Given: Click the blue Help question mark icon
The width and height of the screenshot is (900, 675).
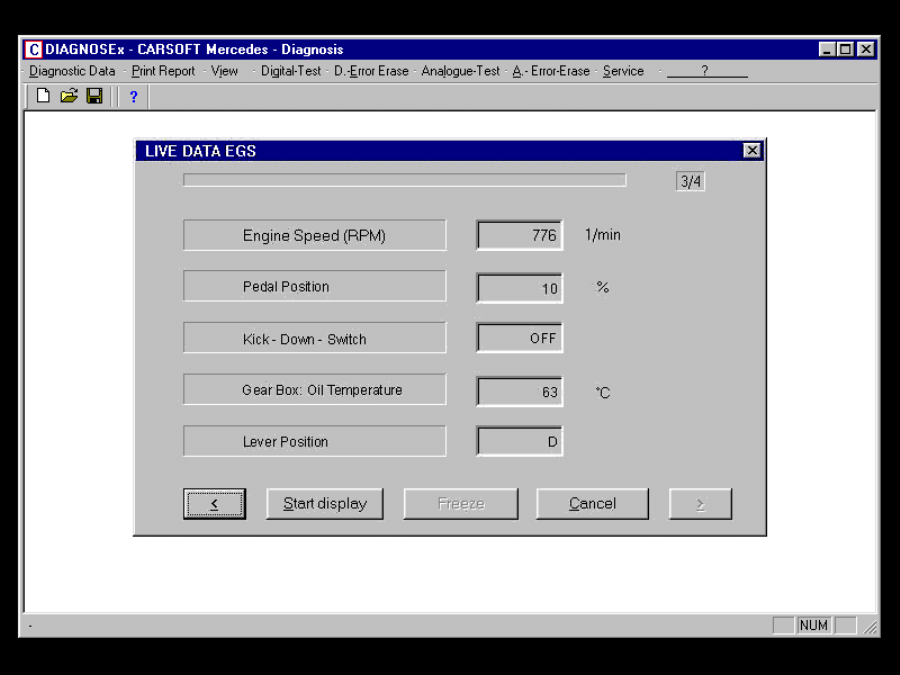Looking at the screenshot, I should pyautogui.click(x=133, y=97).
